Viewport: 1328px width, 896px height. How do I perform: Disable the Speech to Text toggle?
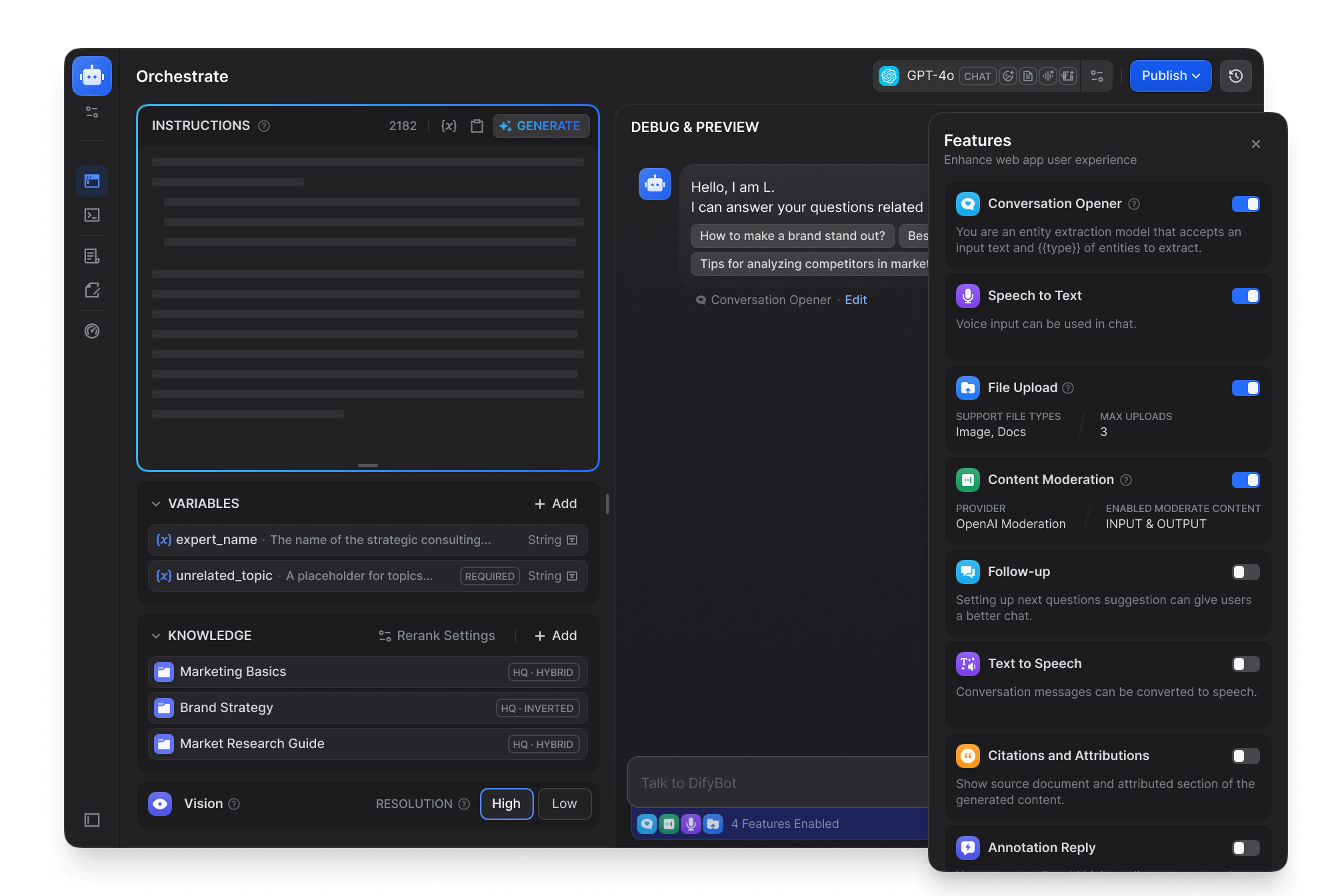pos(1245,296)
